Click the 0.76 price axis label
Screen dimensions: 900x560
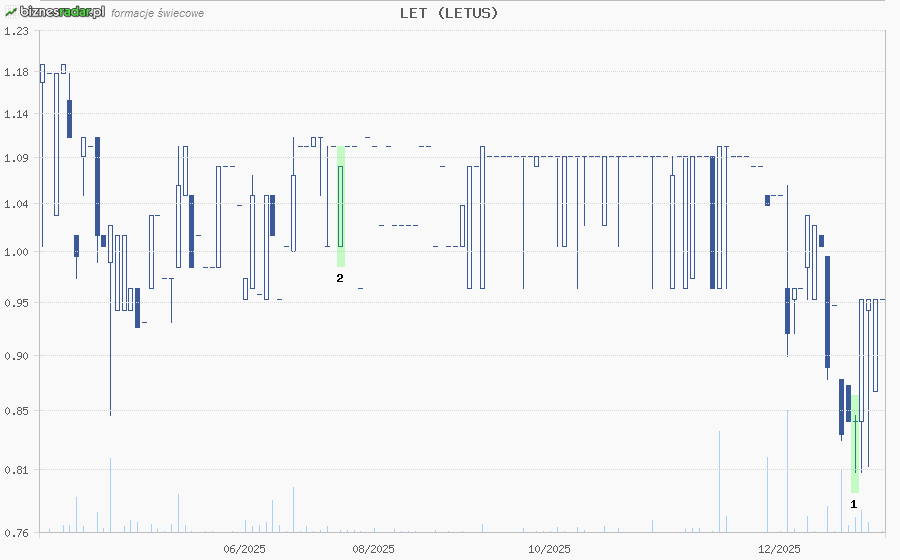(16, 532)
